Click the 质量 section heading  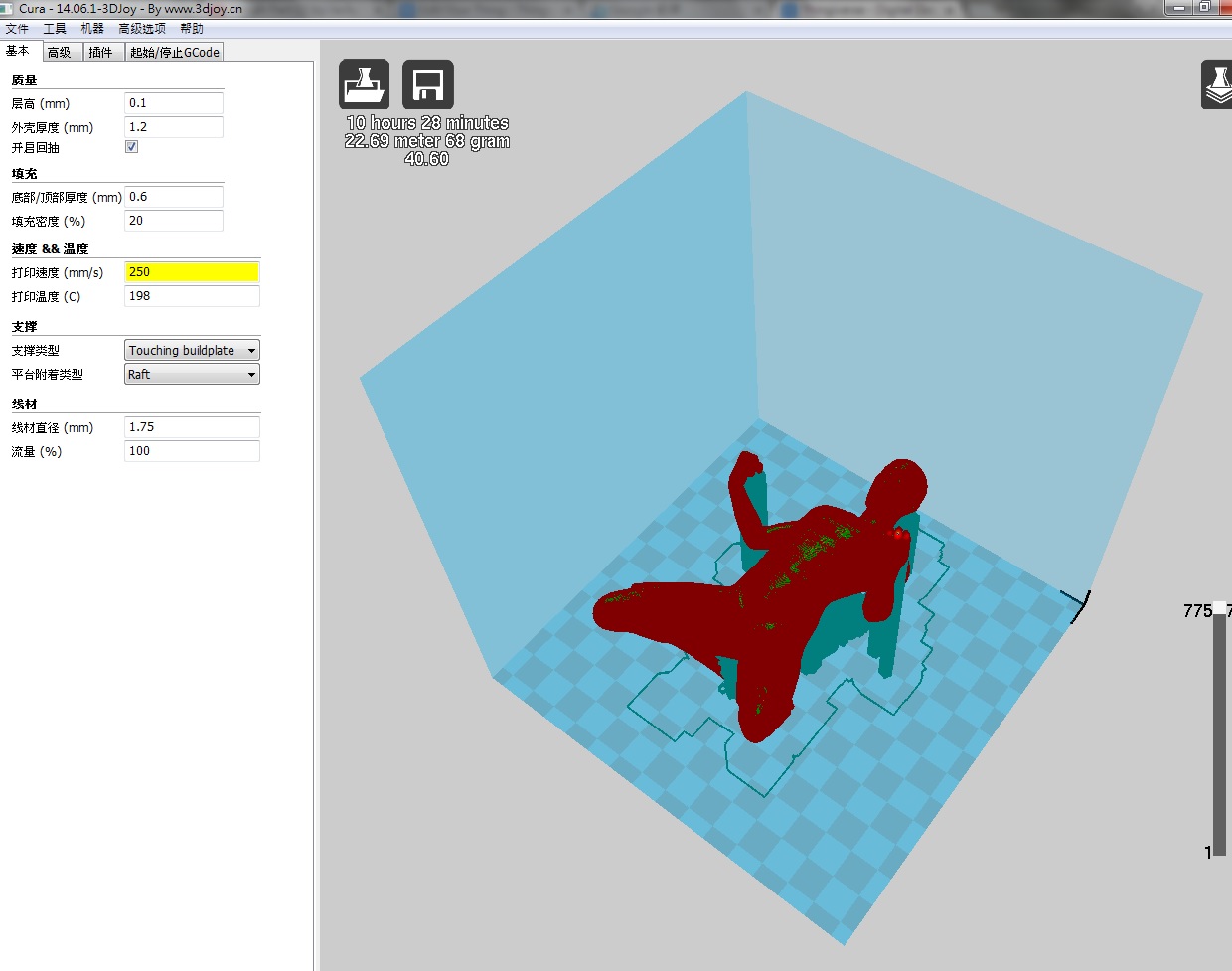(24, 80)
